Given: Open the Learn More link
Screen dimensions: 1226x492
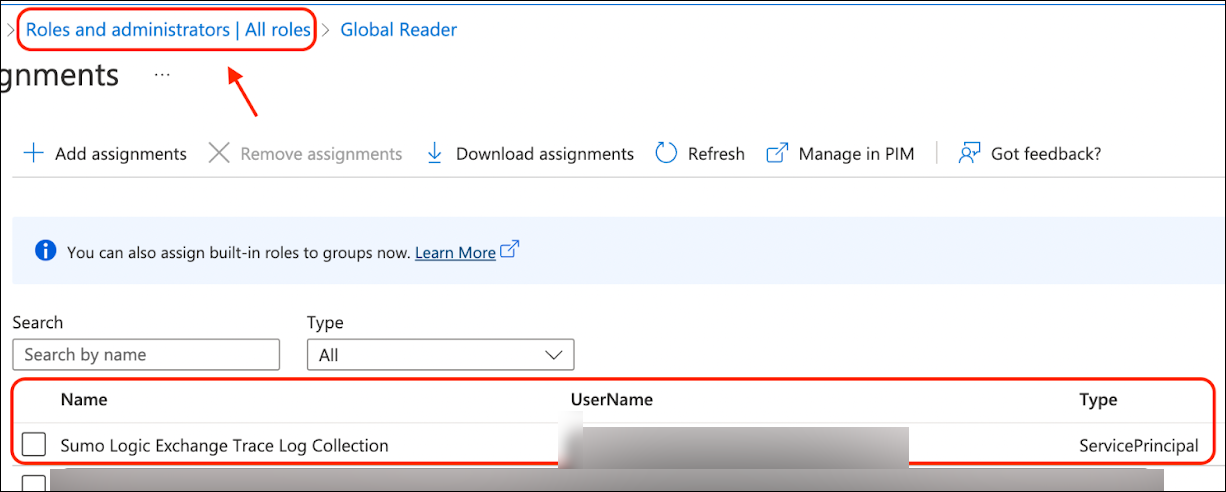Looking at the screenshot, I should (x=455, y=253).
